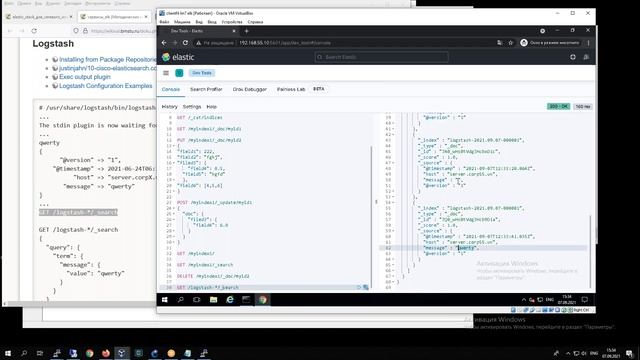Viewport: 640px width, 360px height.
Task: Open VirtualBox Машина menu
Action: [182, 22]
